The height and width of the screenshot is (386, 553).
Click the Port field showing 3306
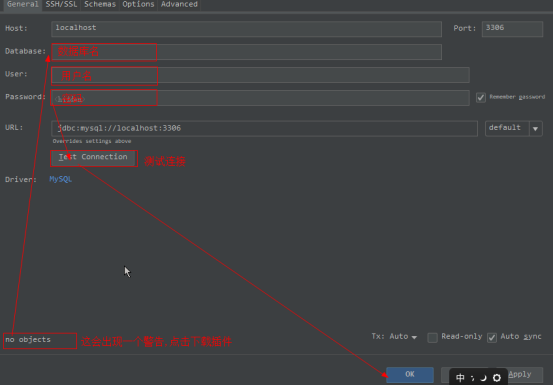tap(512, 29)
